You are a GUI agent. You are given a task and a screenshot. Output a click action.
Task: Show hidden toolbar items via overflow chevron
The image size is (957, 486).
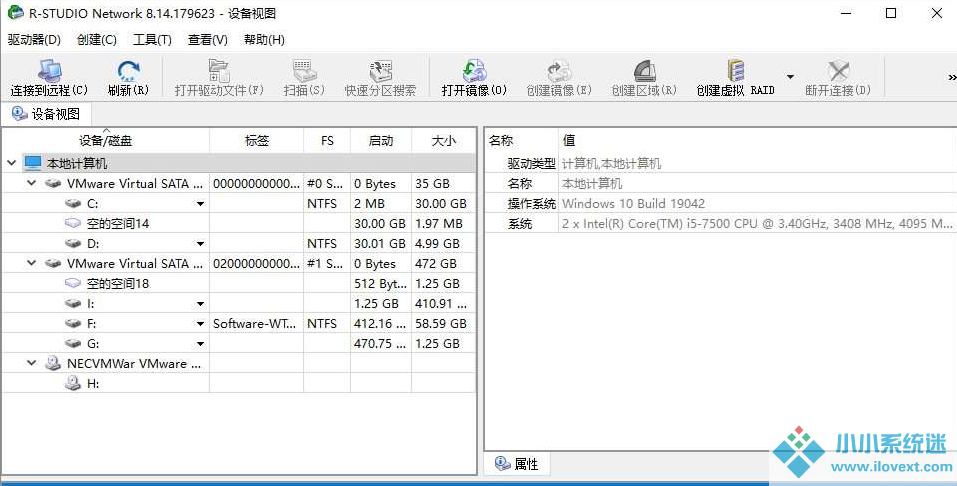click(x=952, y=77)
